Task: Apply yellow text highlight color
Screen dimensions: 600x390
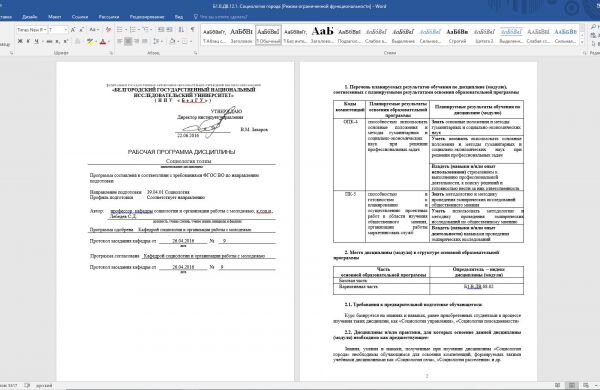Action: [90, 41]
